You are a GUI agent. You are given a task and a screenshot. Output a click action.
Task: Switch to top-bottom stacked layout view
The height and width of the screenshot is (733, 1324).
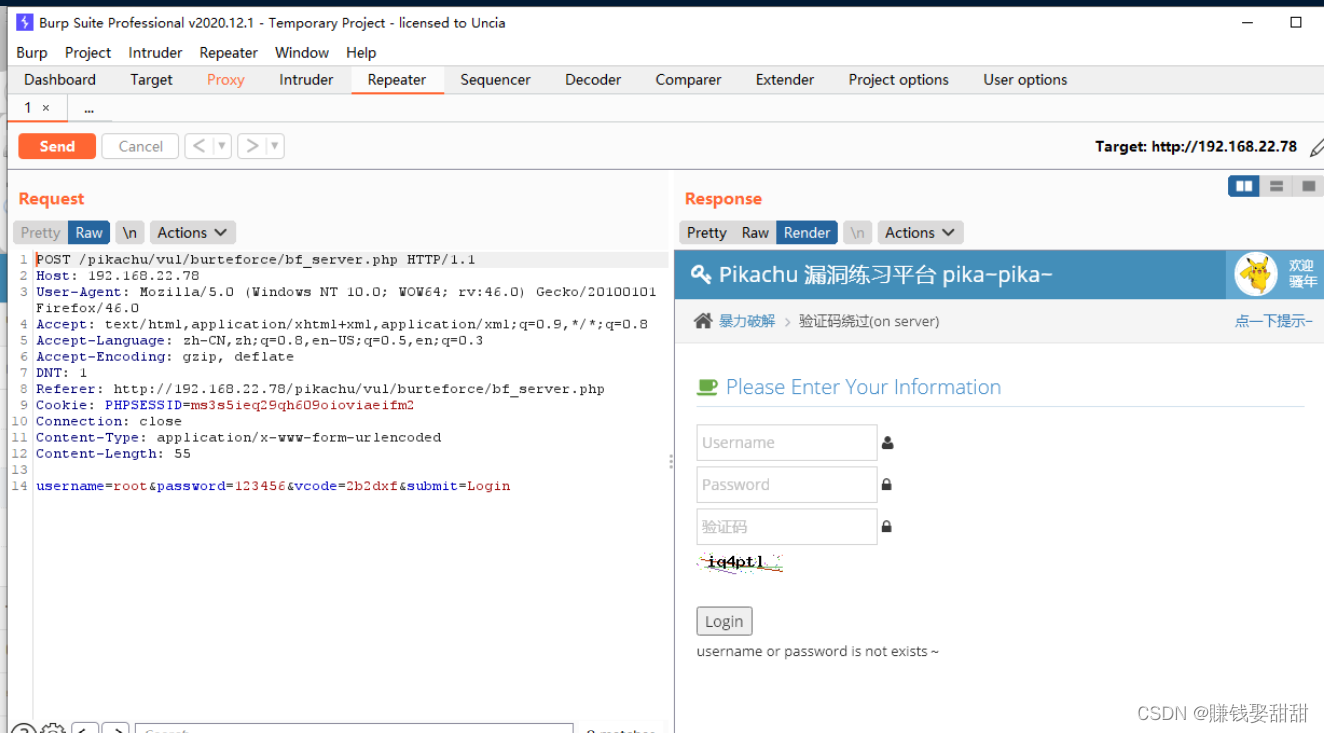click(x=1276, y=186)
